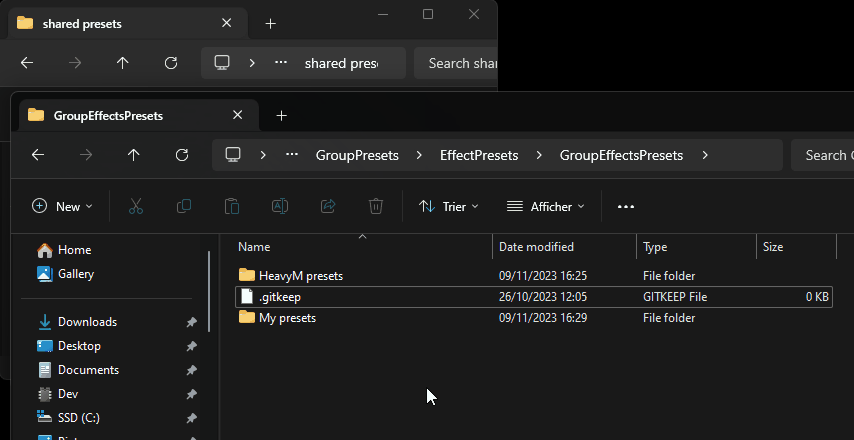Click pin icon next to Documents
The image size is (854, 440).
(191, 370)
